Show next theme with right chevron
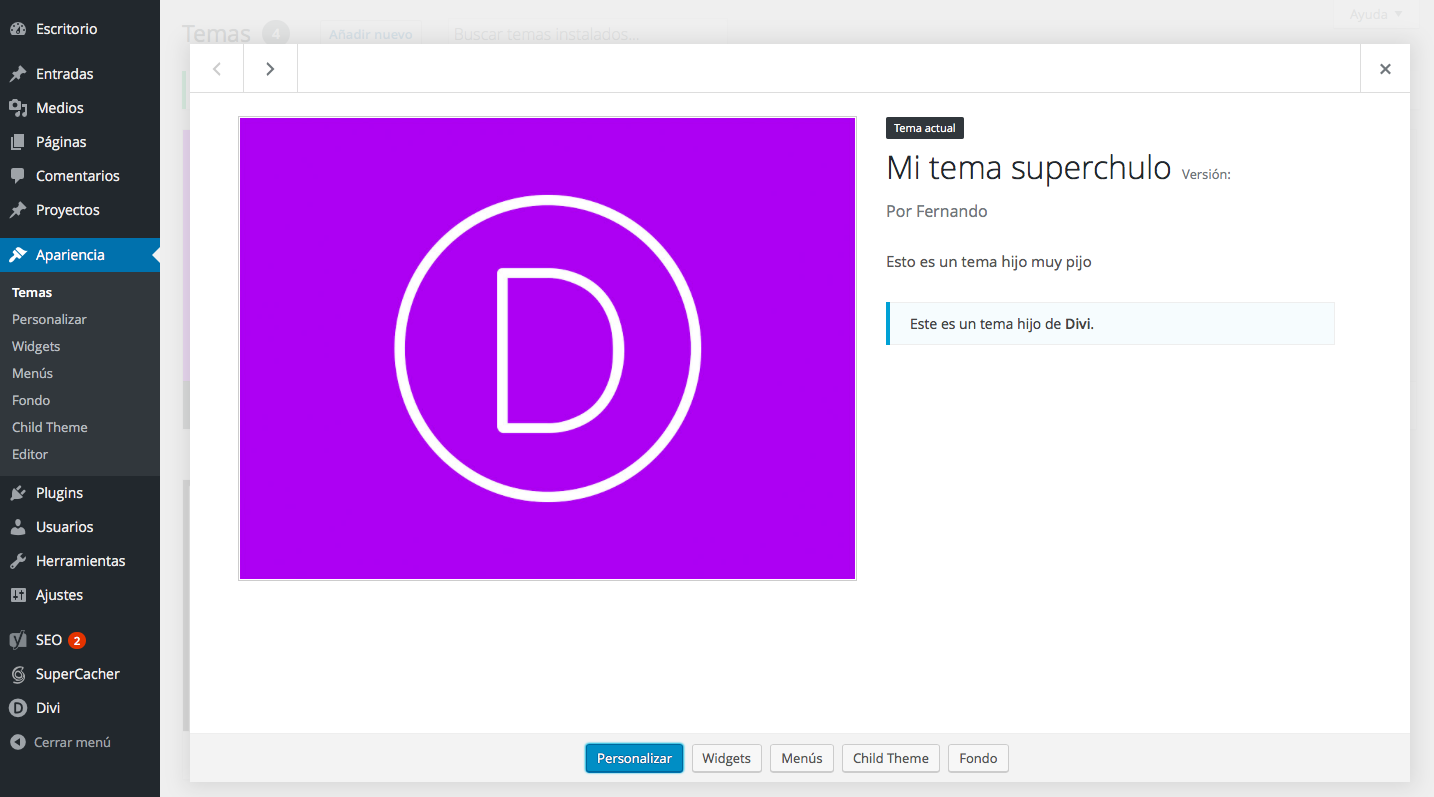 pyautogui.click(x=270, y=69)
